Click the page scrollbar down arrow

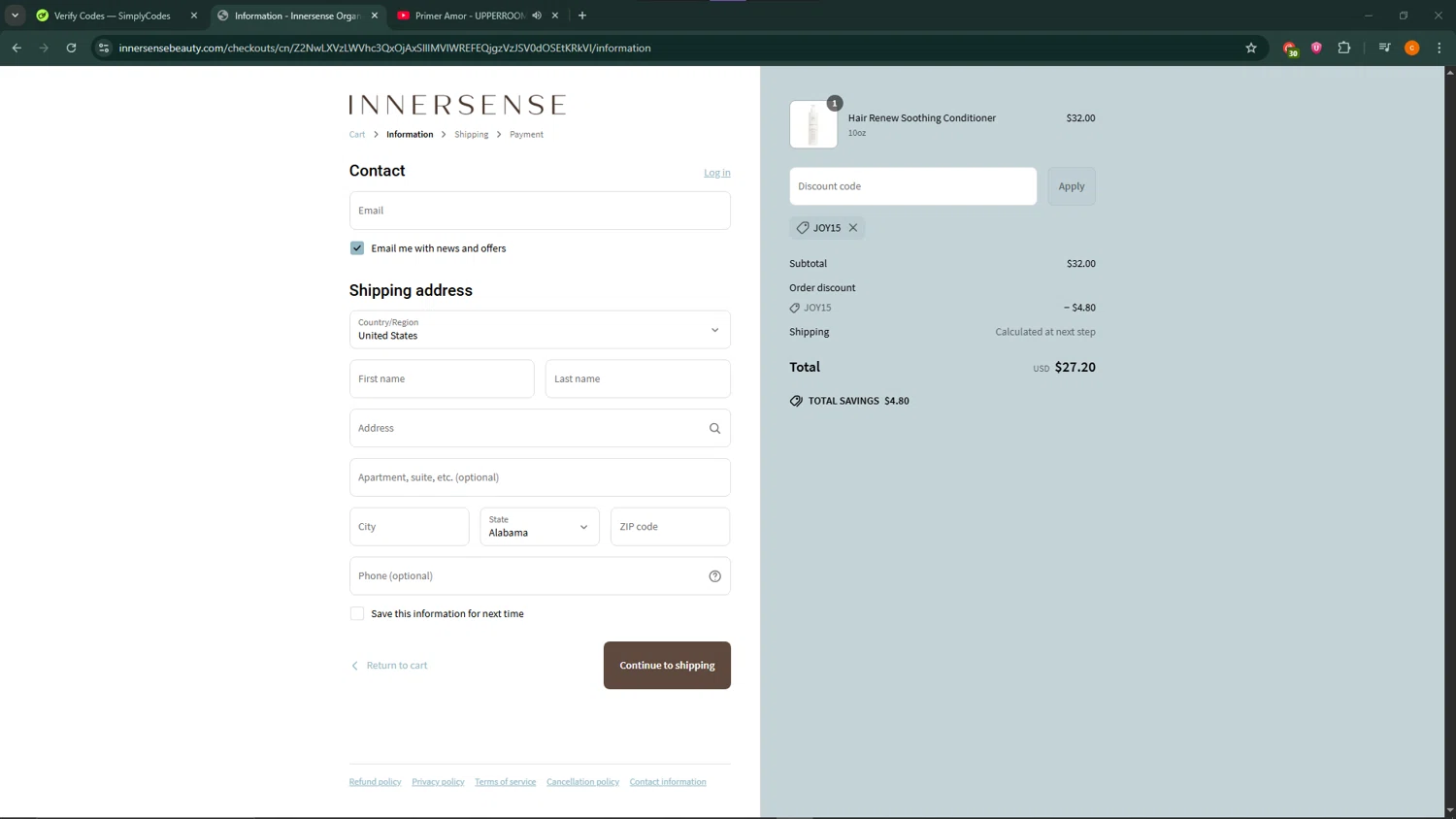tap(1450, 810)
